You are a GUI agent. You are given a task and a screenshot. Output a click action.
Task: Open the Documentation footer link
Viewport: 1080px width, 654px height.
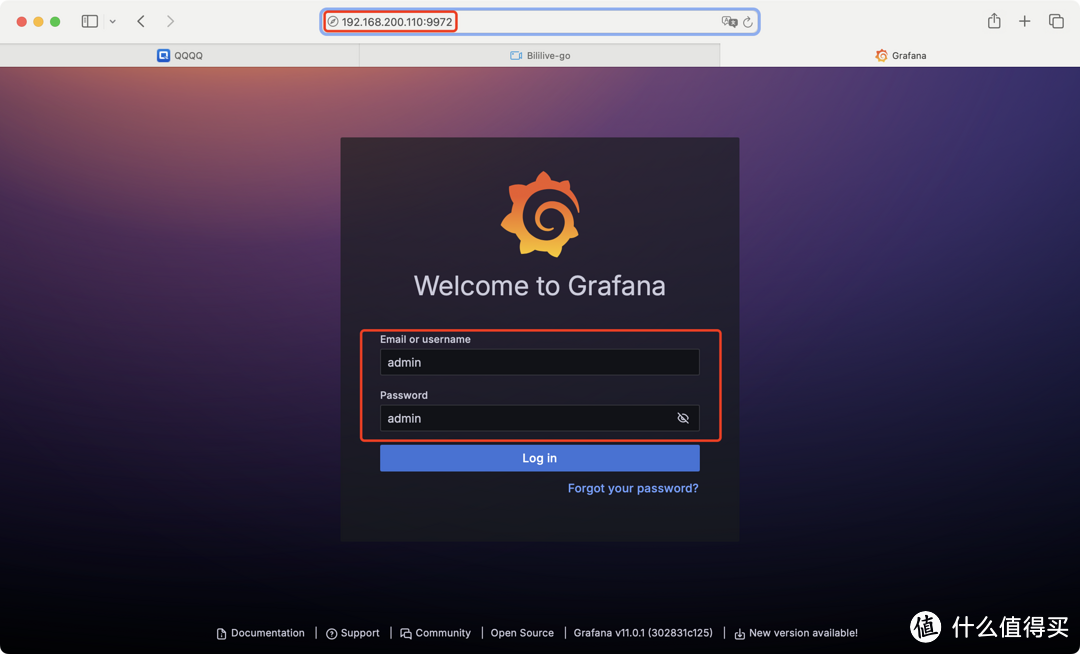point(260,633)
